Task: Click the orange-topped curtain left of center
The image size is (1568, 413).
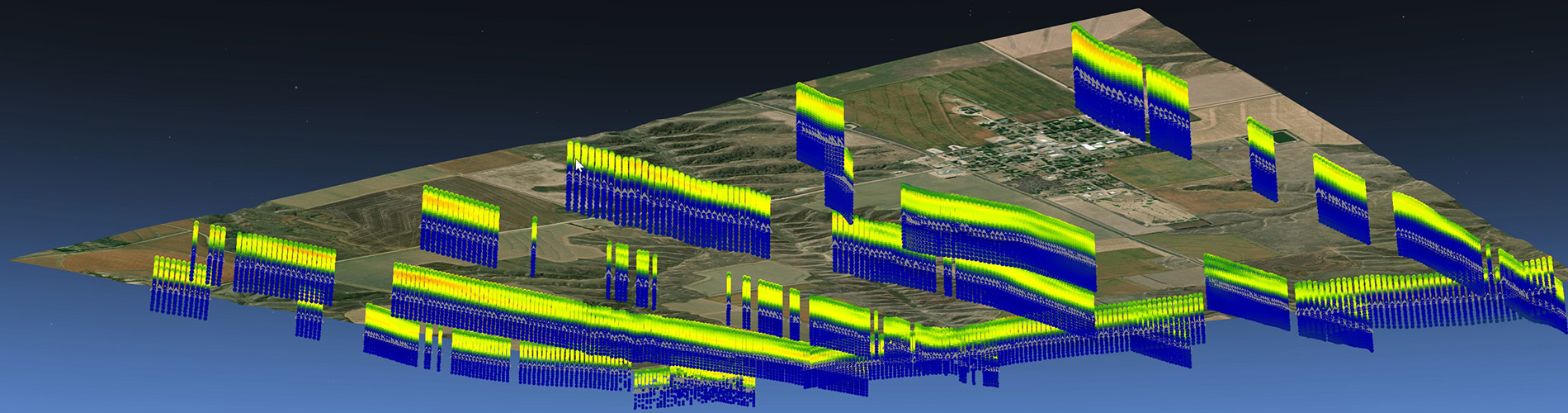Action: click(x=459, y=225)
